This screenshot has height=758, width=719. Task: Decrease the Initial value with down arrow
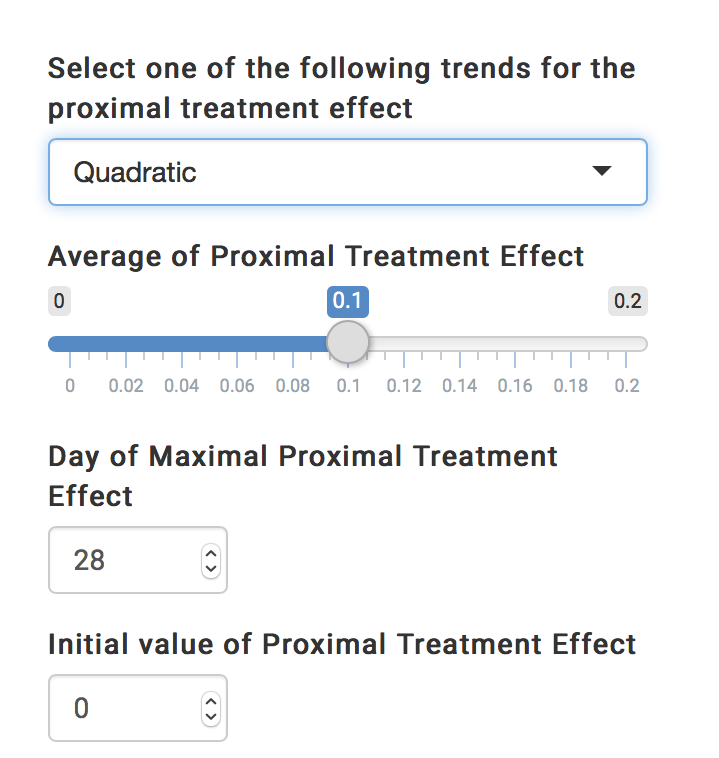click(x=210, y=716)
